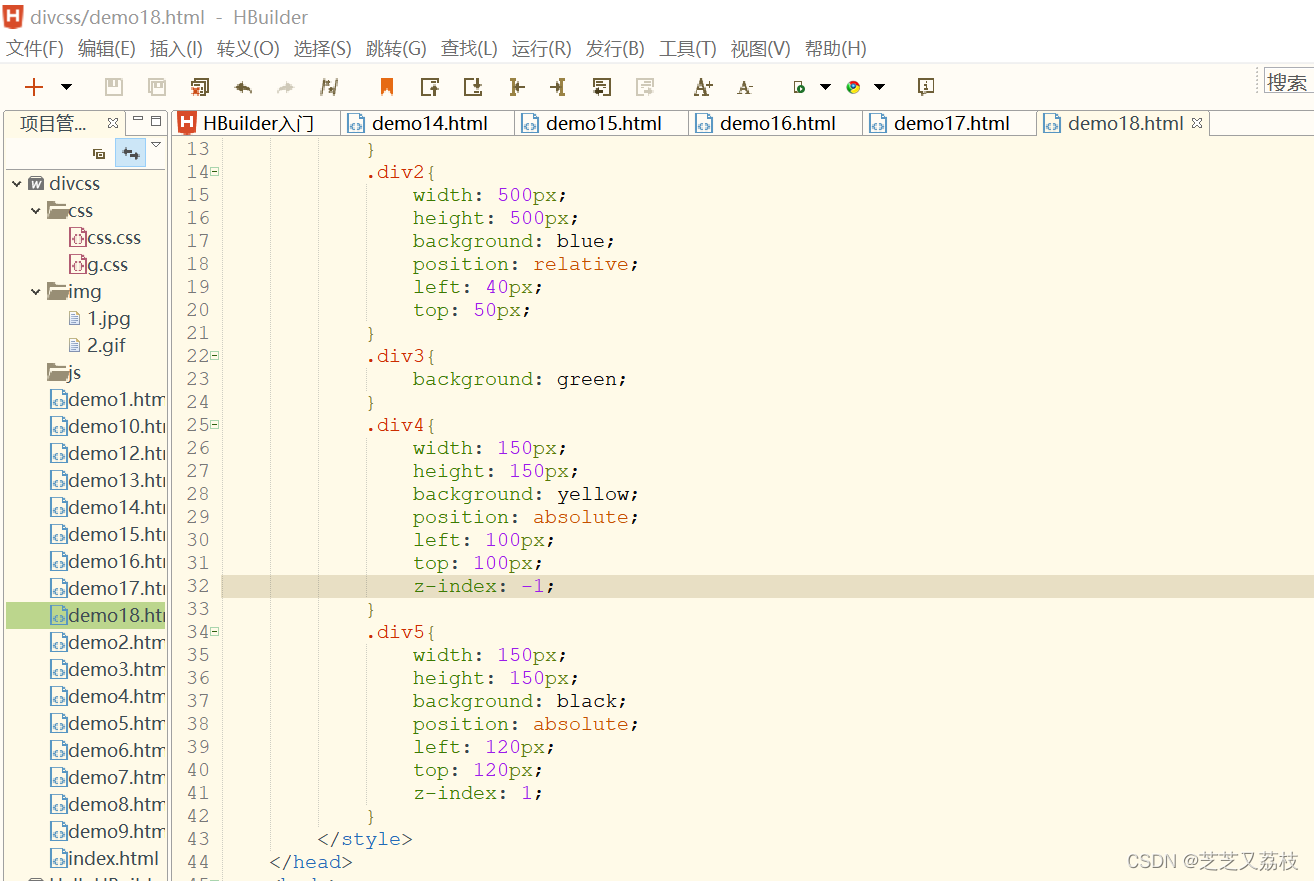Open the 编辑(E) menu
Screen dimensions: 1314x881
pos(106,48)
